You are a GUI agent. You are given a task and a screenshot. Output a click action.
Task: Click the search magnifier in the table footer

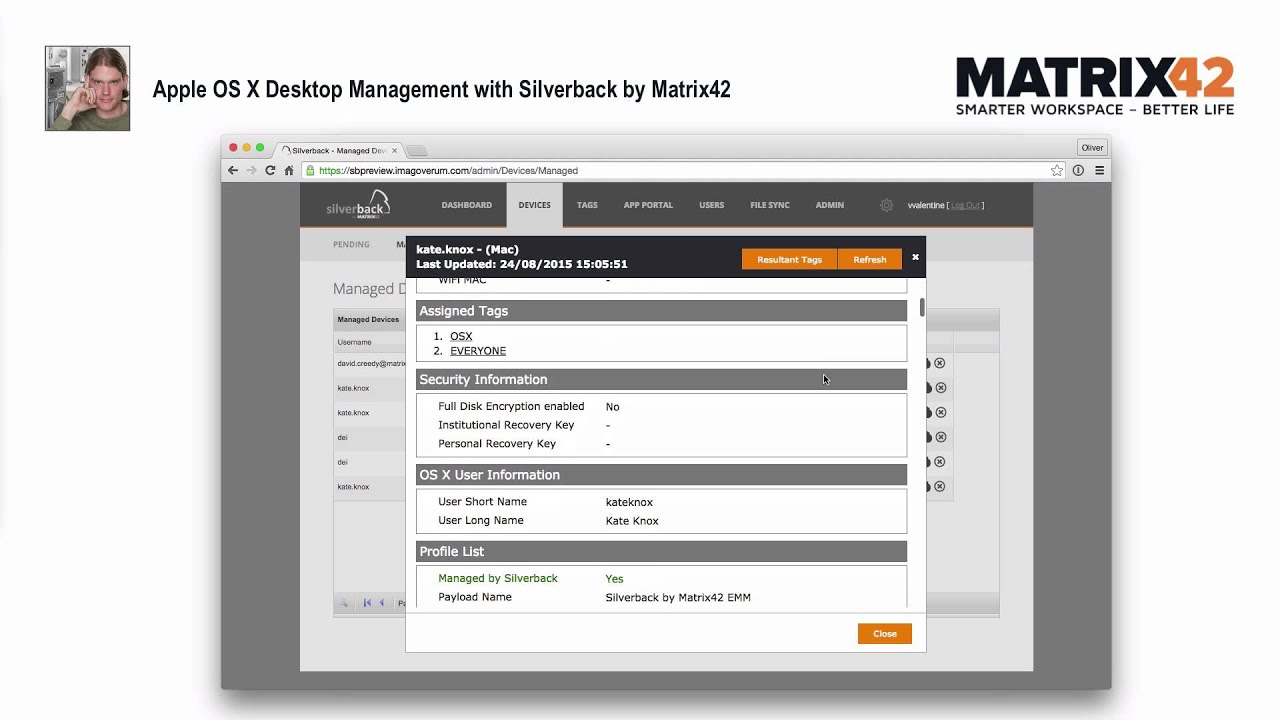coord(342,603)
